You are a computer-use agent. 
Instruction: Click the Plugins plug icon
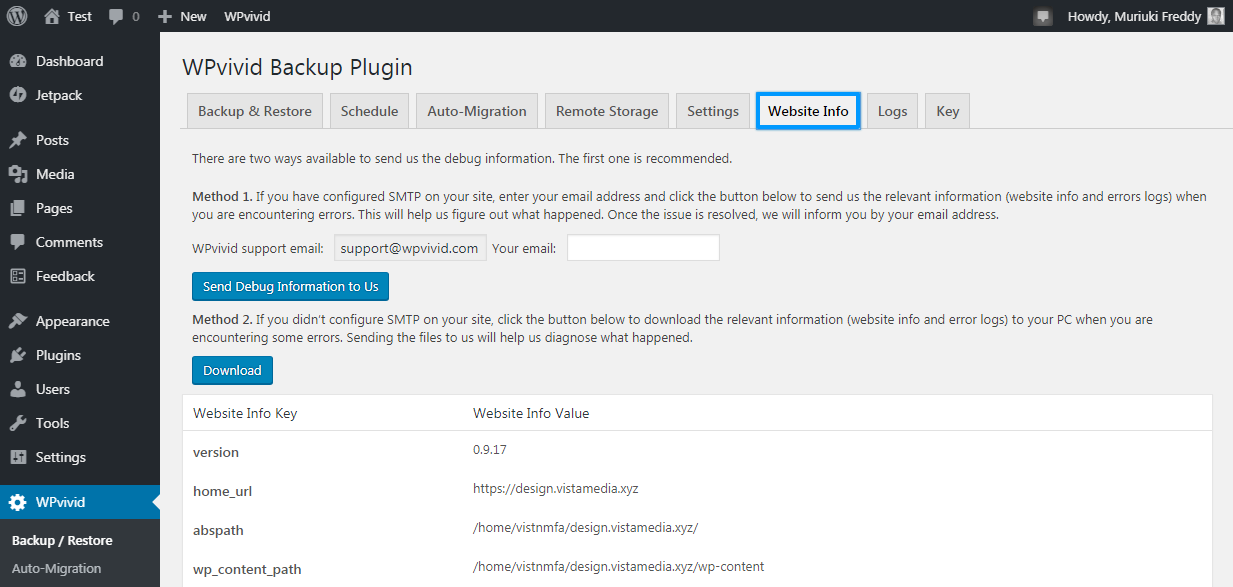18,355
